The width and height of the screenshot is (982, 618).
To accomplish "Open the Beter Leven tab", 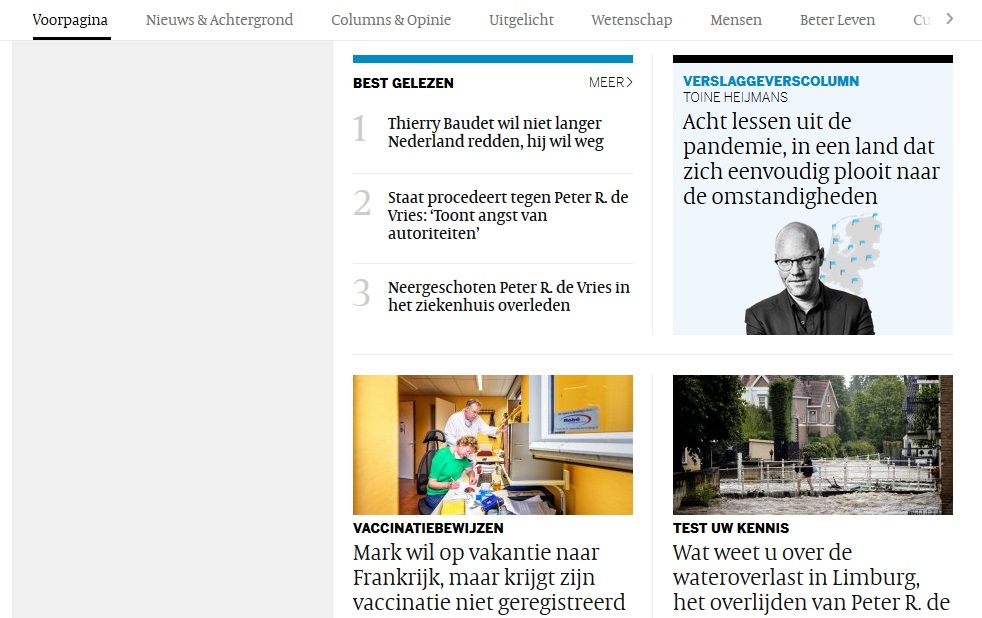I will (x=837, y=20).
